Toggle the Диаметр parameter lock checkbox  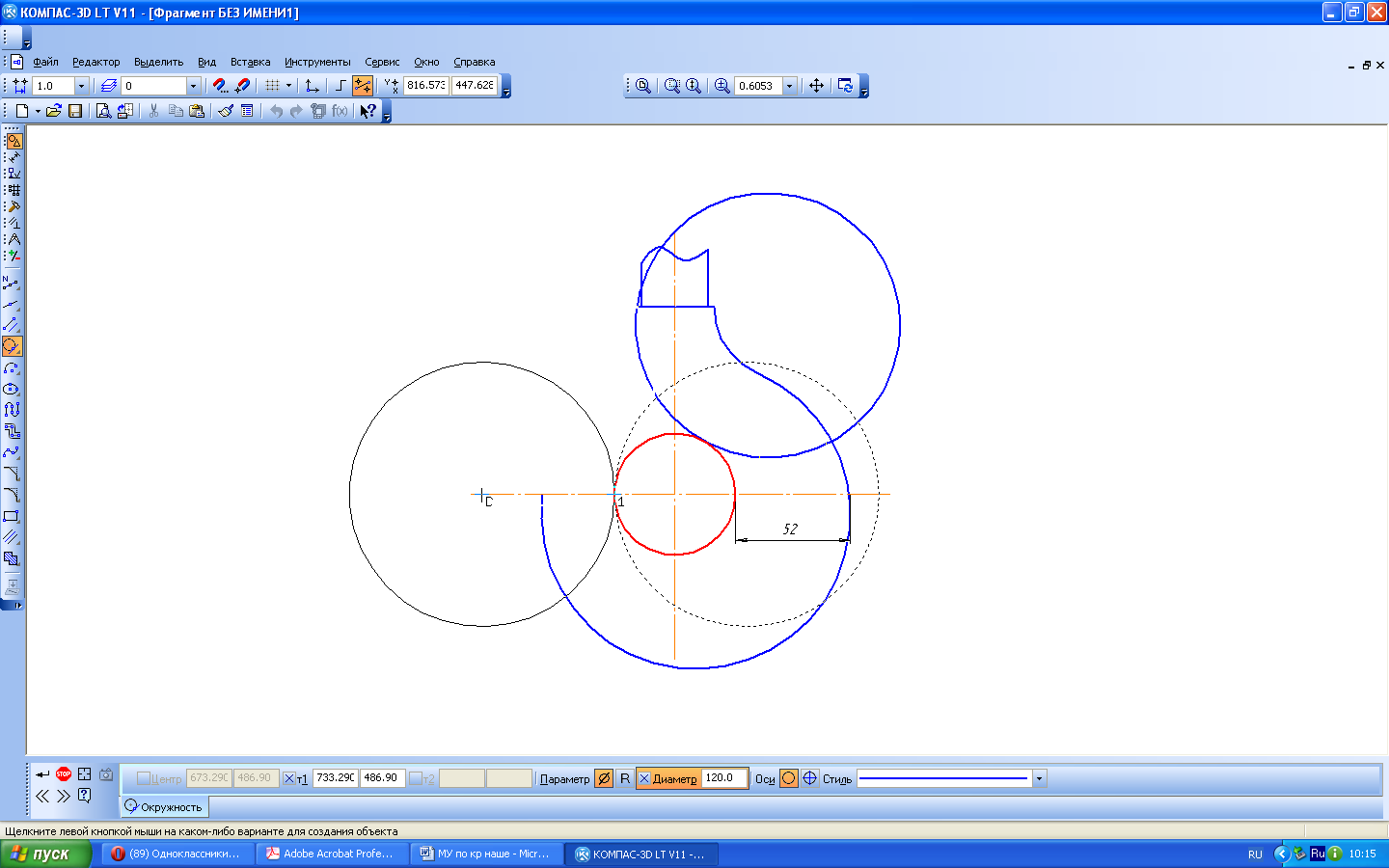[x=644, y=778]
